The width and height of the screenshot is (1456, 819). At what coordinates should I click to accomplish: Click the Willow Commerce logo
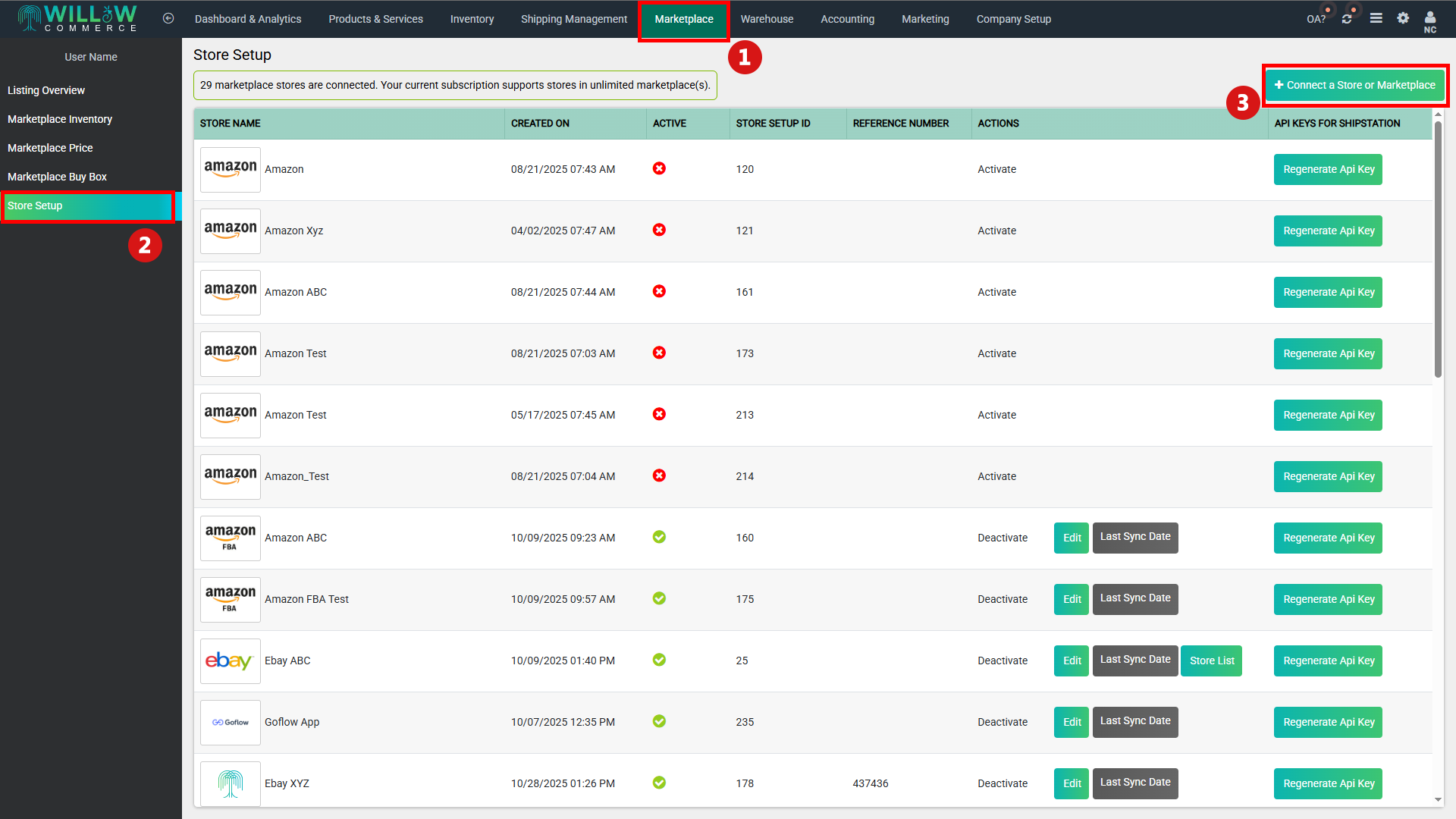point(78,18)
